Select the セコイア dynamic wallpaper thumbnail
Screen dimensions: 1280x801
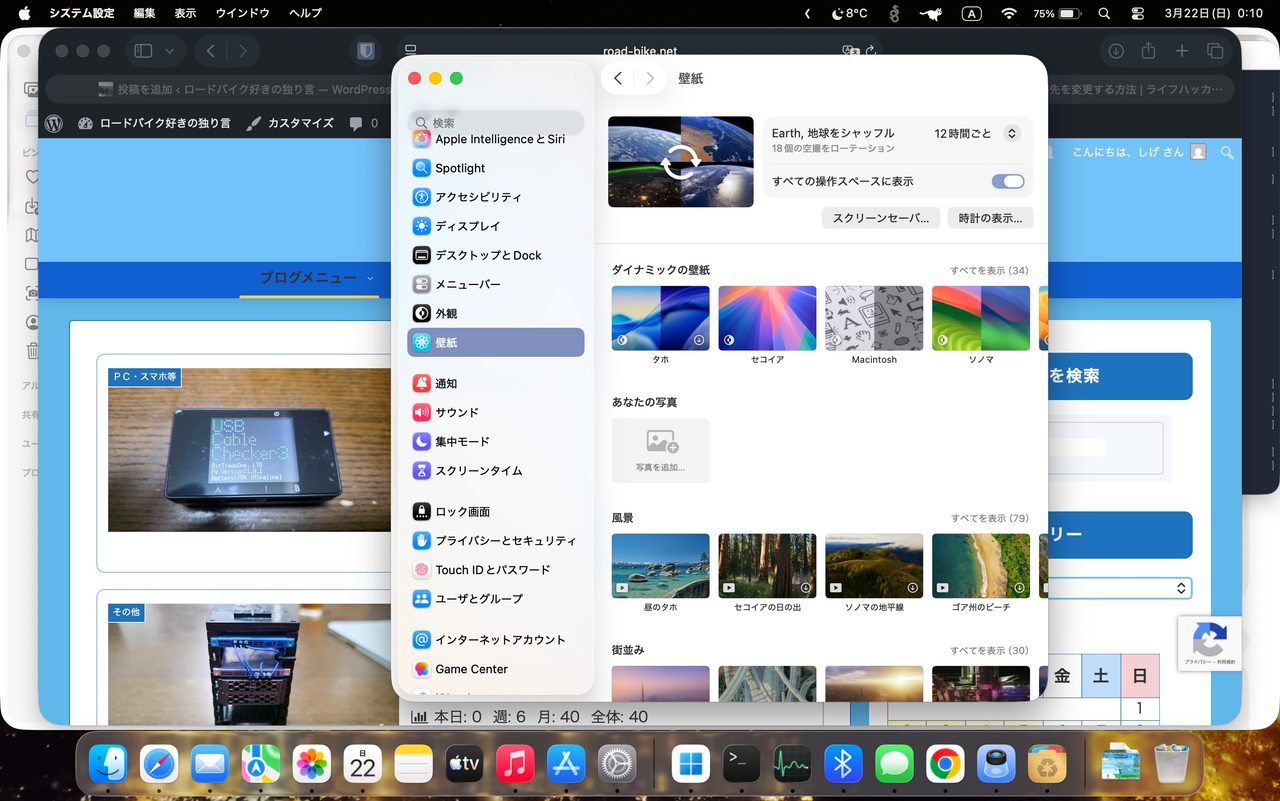[x=767, y=318]
